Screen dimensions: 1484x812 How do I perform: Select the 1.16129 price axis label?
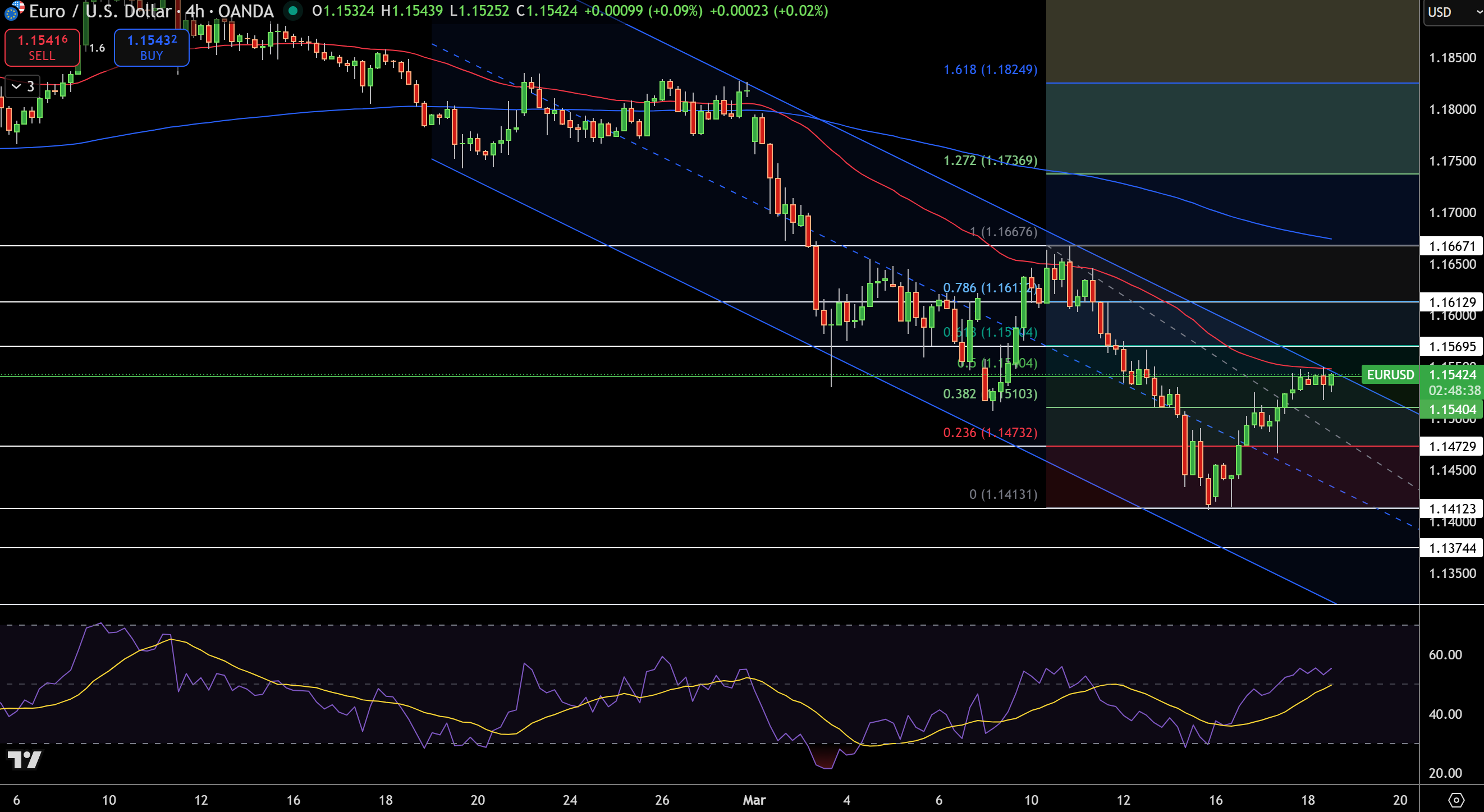1452,302
